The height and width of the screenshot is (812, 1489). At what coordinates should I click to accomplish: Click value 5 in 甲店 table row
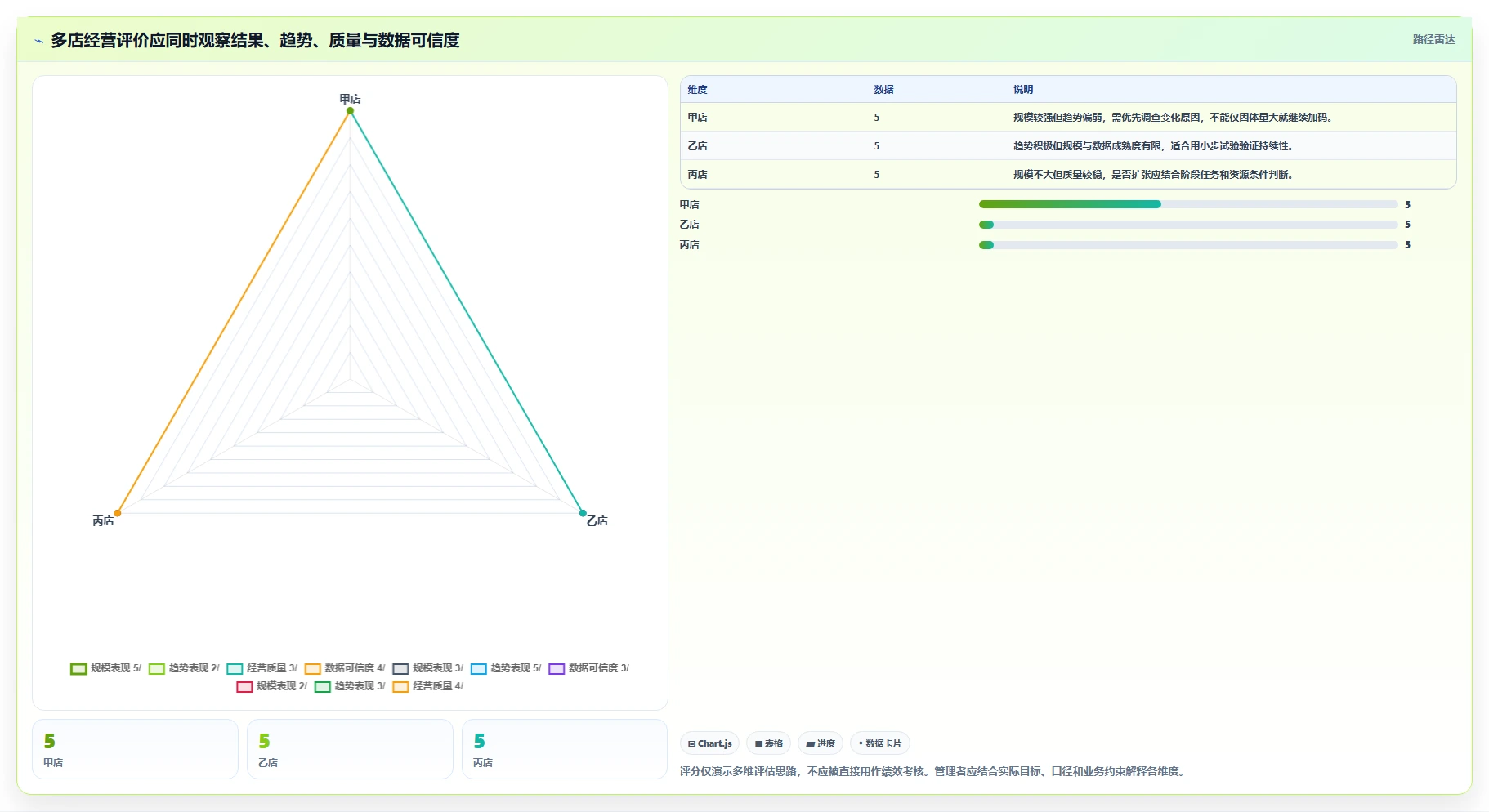(877, 118)
